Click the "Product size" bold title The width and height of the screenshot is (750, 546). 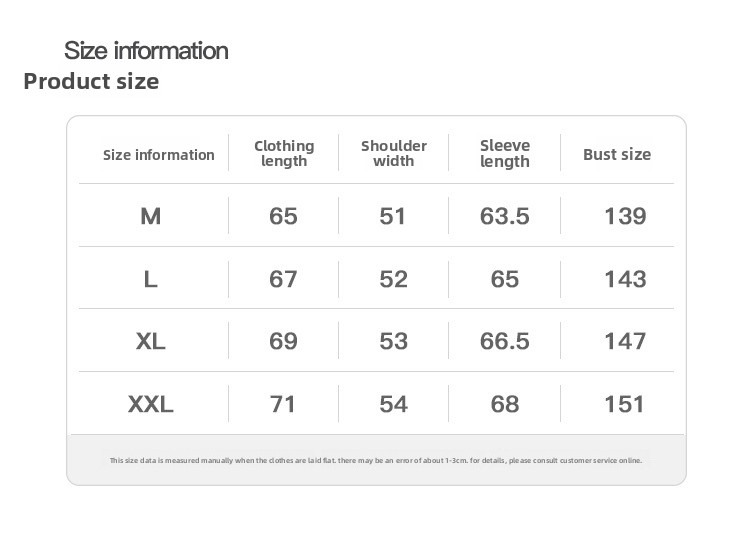pyautogui.click(x=91, y=81)
